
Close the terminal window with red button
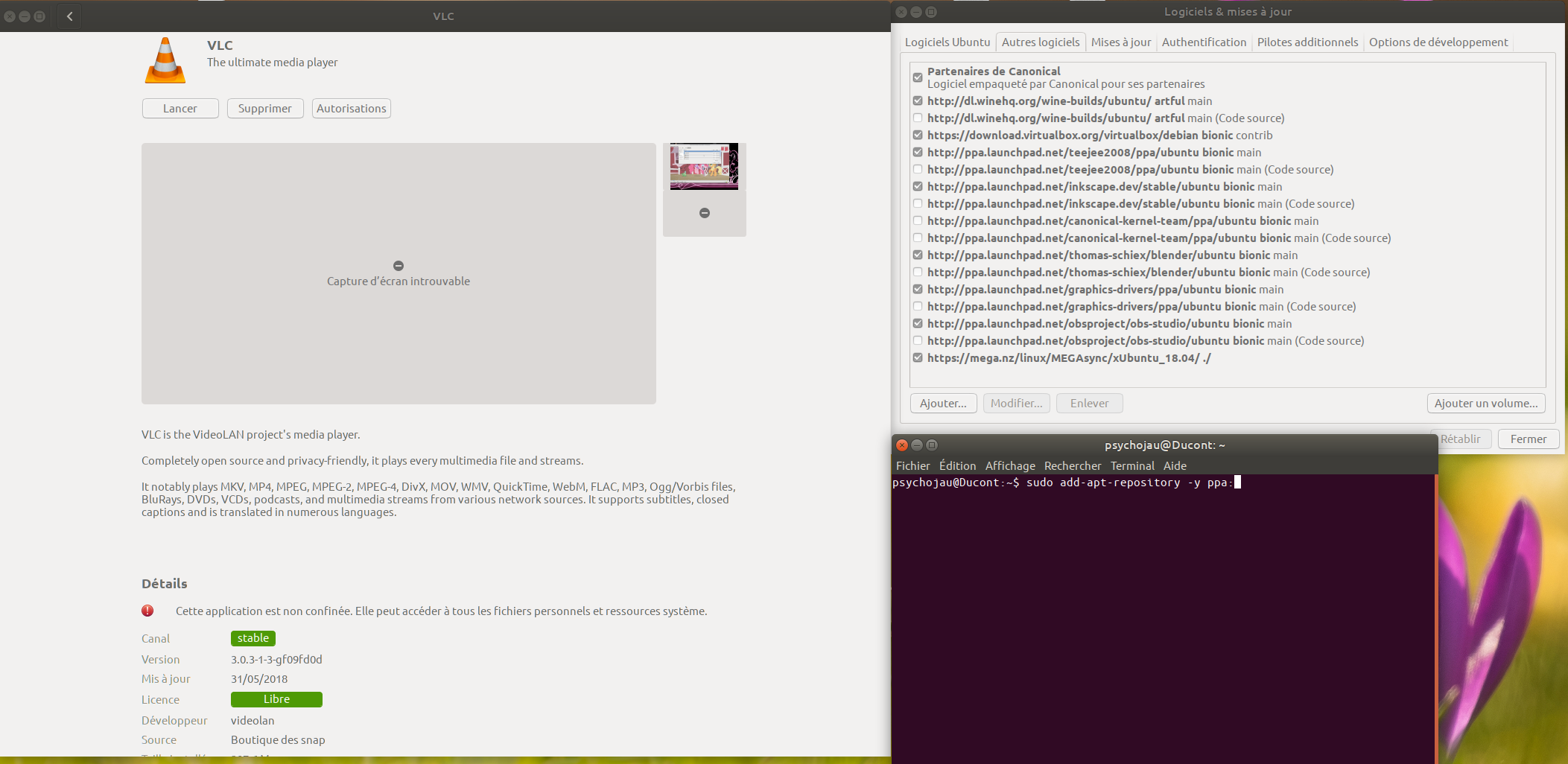[x=902, y=445]
